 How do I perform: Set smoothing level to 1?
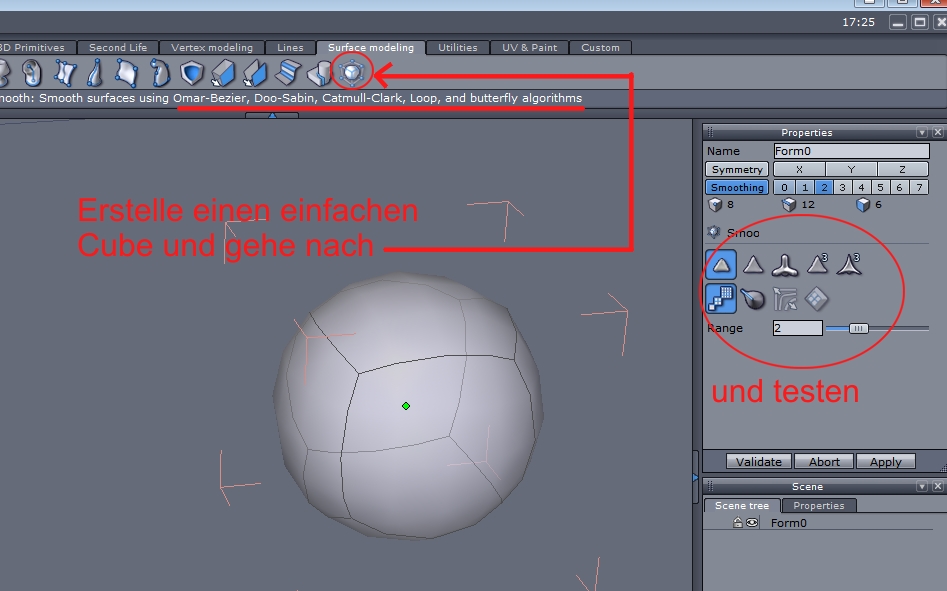(804, 188)
